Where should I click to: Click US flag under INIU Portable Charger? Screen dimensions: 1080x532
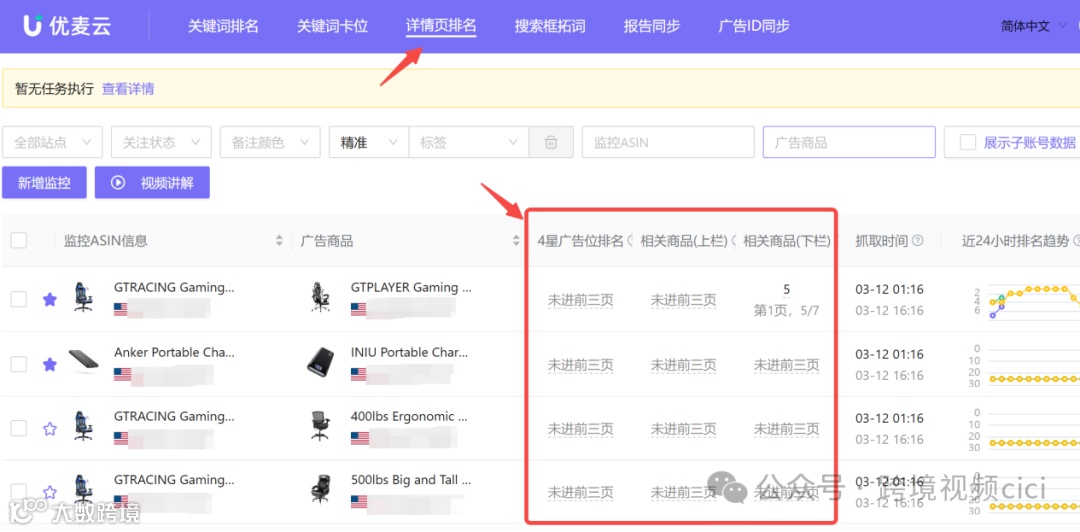(x=358, y=374)
